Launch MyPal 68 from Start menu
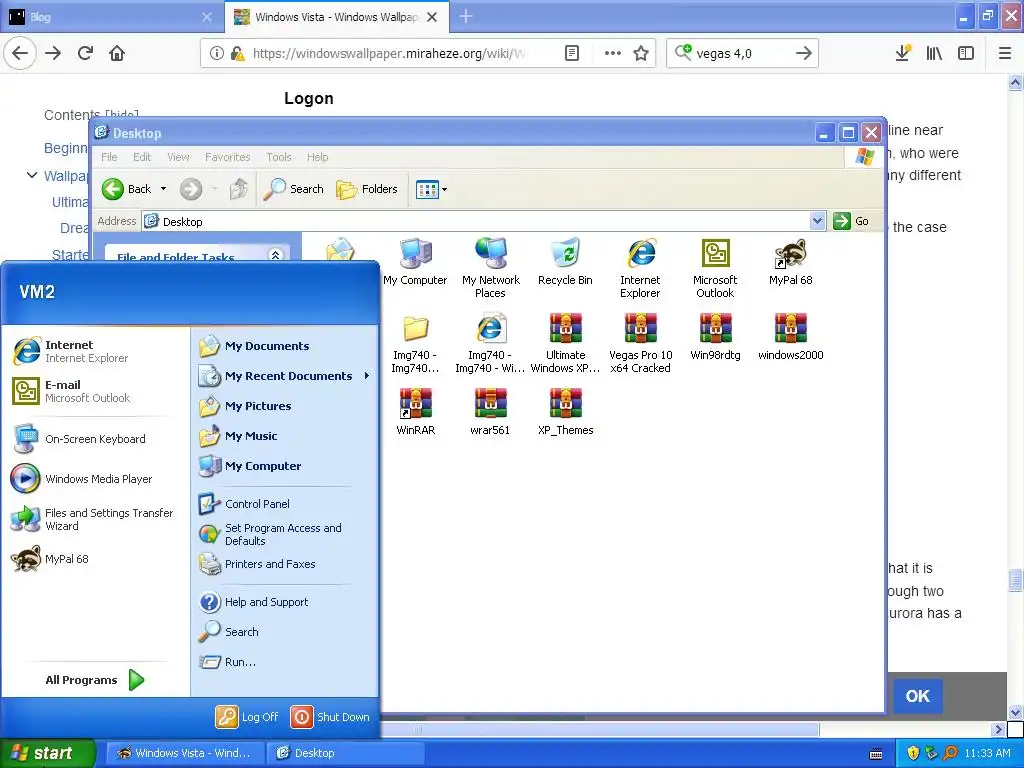 pos(96,559)
